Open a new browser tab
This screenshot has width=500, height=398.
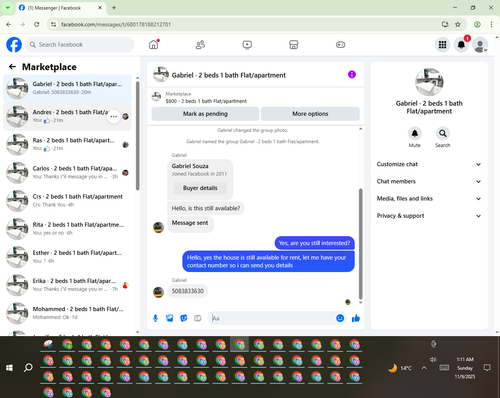(x=114, y=8)
